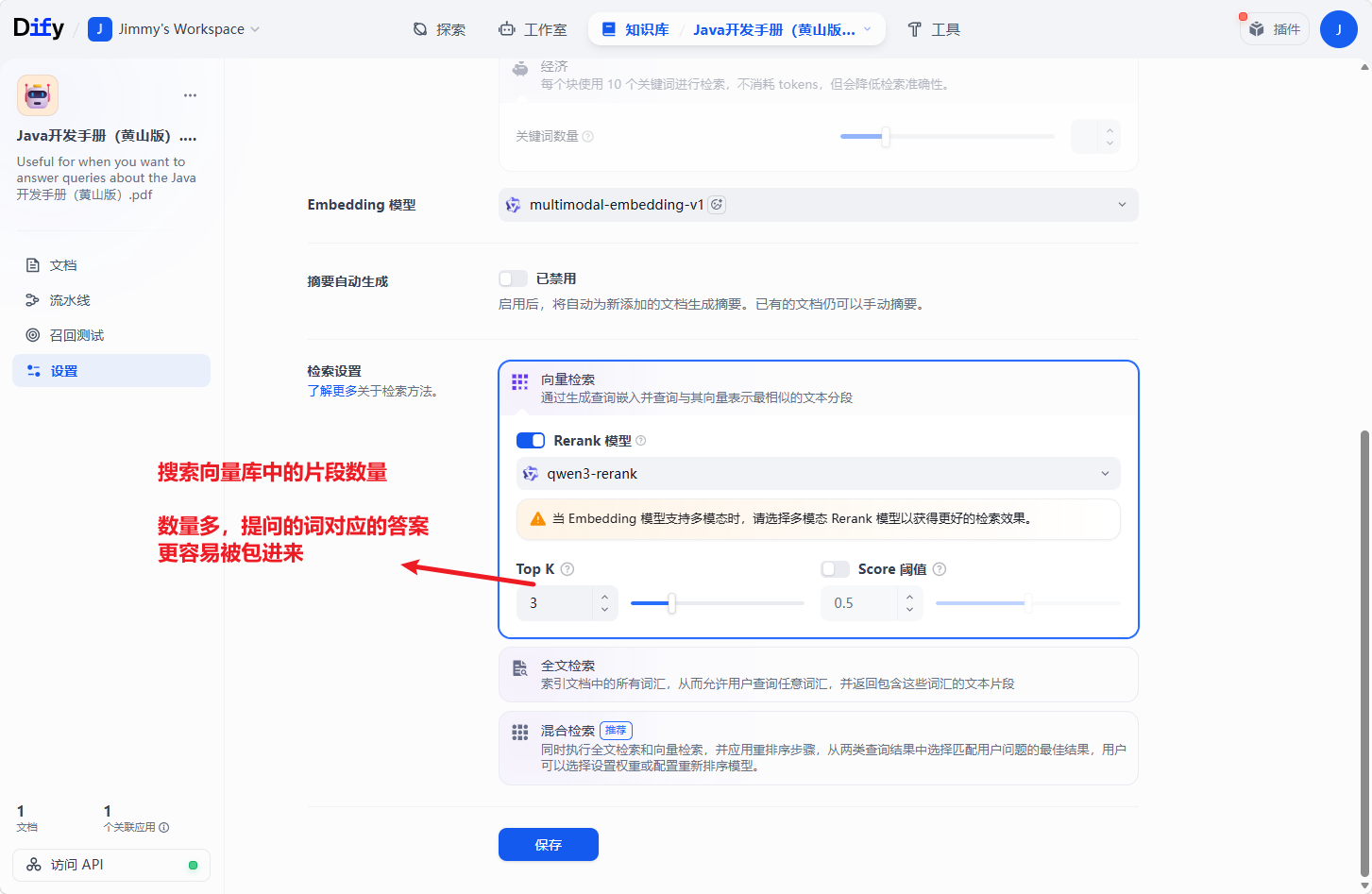Select the 经济 economy index option
1372x894 pixels.
819,76
